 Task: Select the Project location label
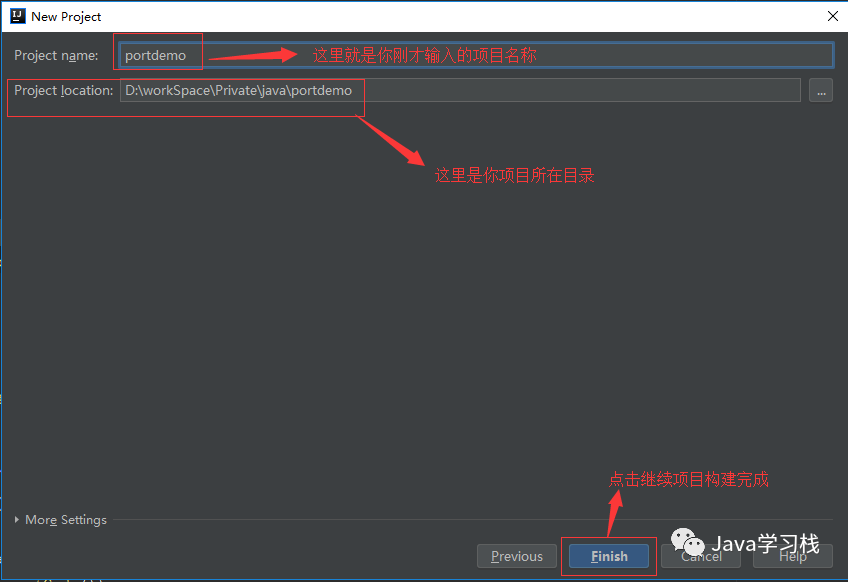[64, 90]
